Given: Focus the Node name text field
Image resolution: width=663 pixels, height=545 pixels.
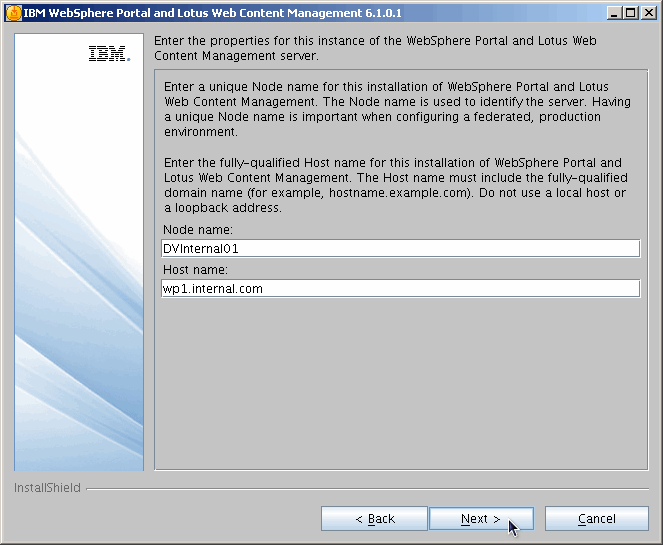Looking at the screenshot, I should pyautogui.click(x=399, y=249).
